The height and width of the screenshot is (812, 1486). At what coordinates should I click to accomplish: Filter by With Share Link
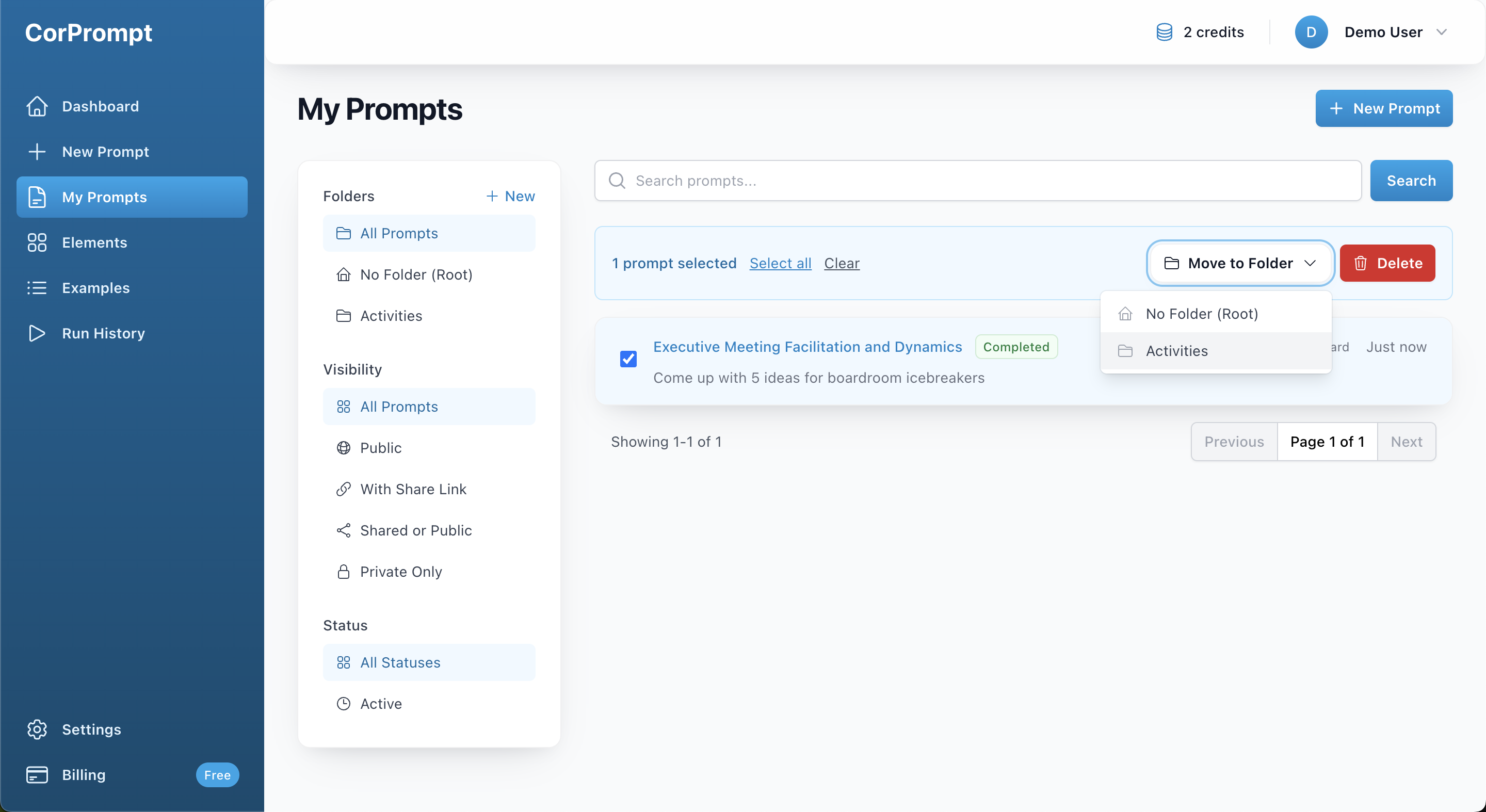pyautogui.click(x=412, y=489)
